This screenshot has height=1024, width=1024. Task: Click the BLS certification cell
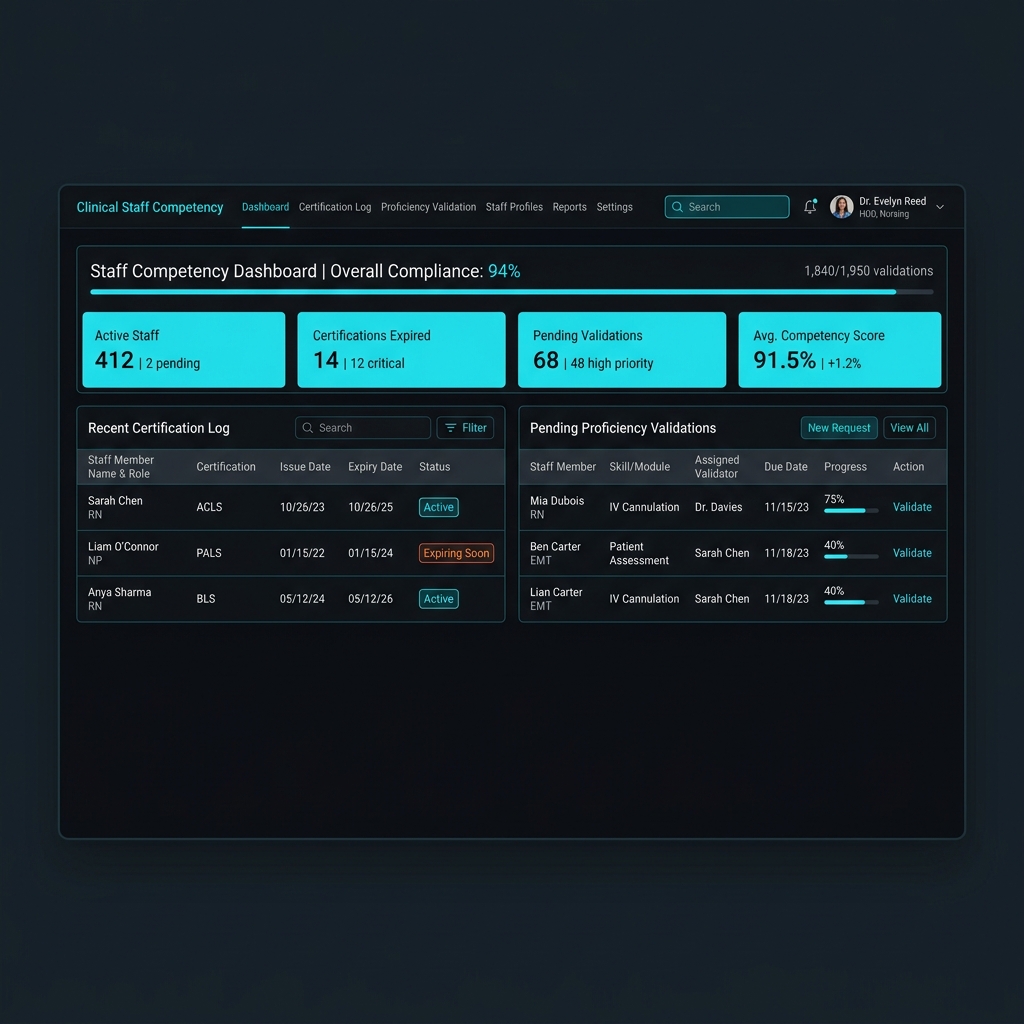tap(206, 598)
